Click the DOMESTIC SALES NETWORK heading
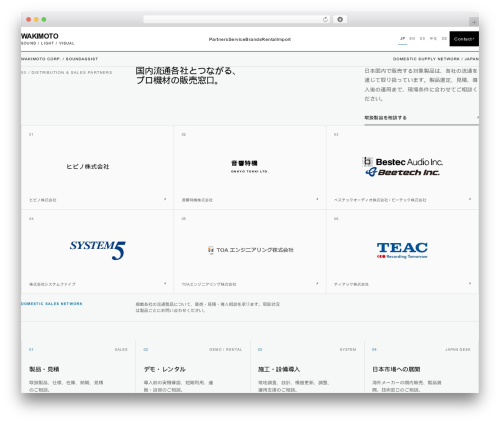Viewport: 500px width, 423px height. tap(52, 304)
